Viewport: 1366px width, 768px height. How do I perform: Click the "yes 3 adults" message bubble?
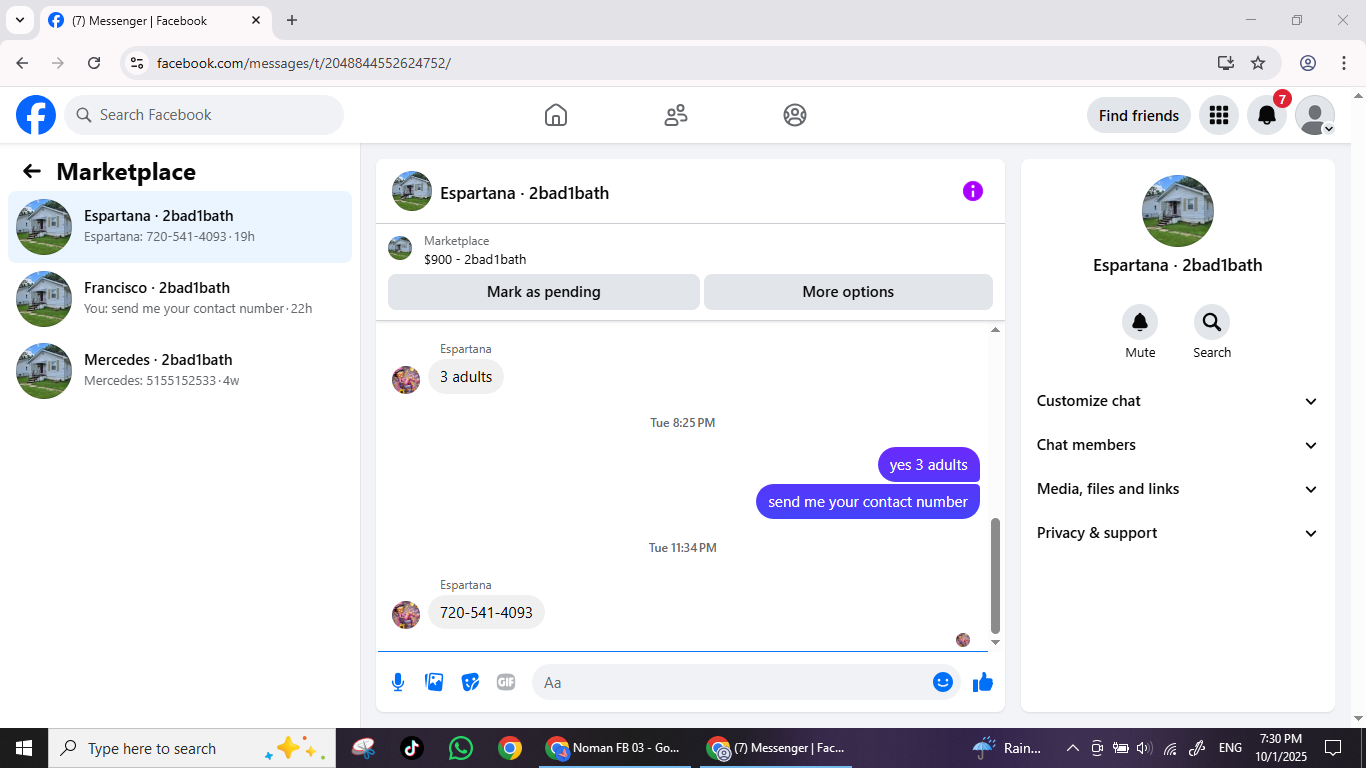coord(929,464)
